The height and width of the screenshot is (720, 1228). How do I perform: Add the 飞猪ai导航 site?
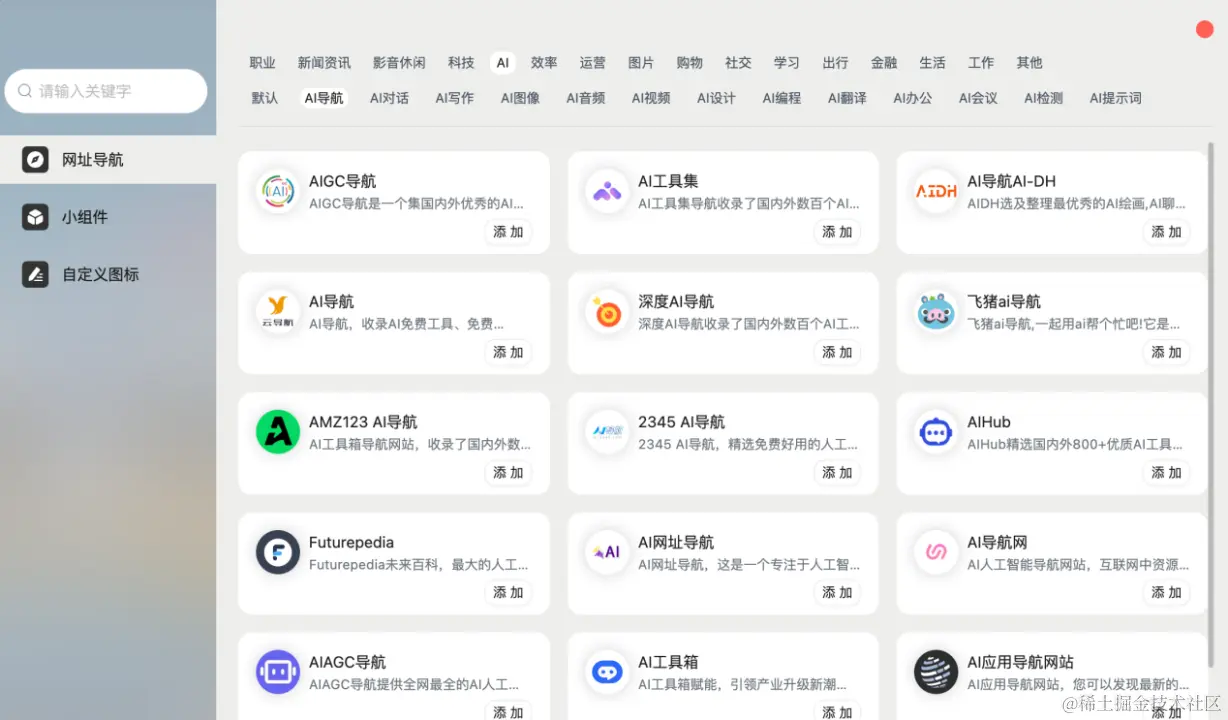[x=1166, y=352]
